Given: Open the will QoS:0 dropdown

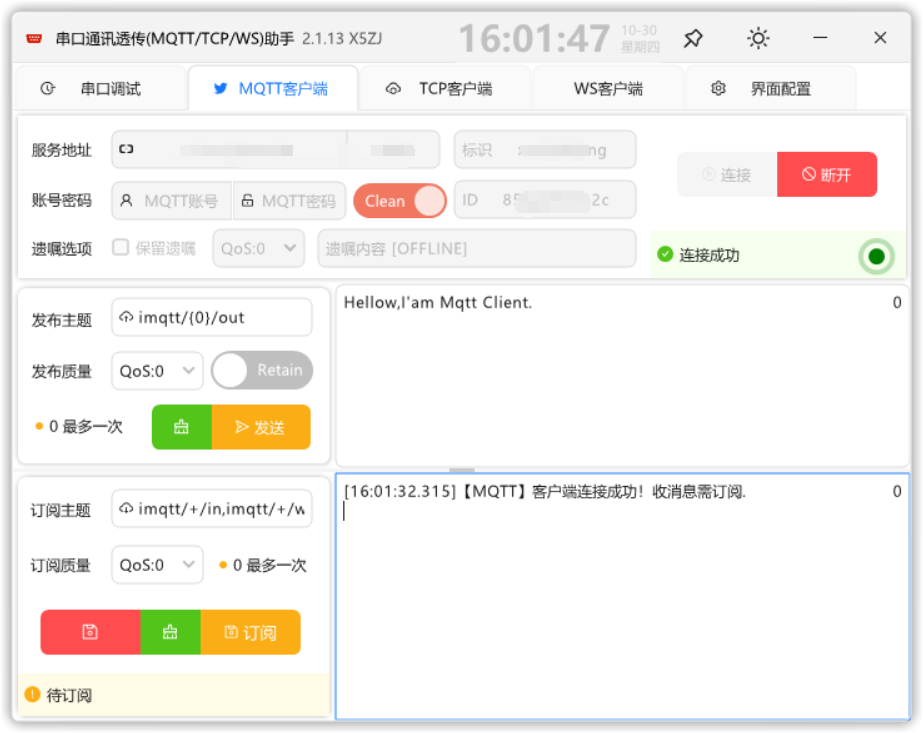Looking at the screenshot, I should 258,248.
